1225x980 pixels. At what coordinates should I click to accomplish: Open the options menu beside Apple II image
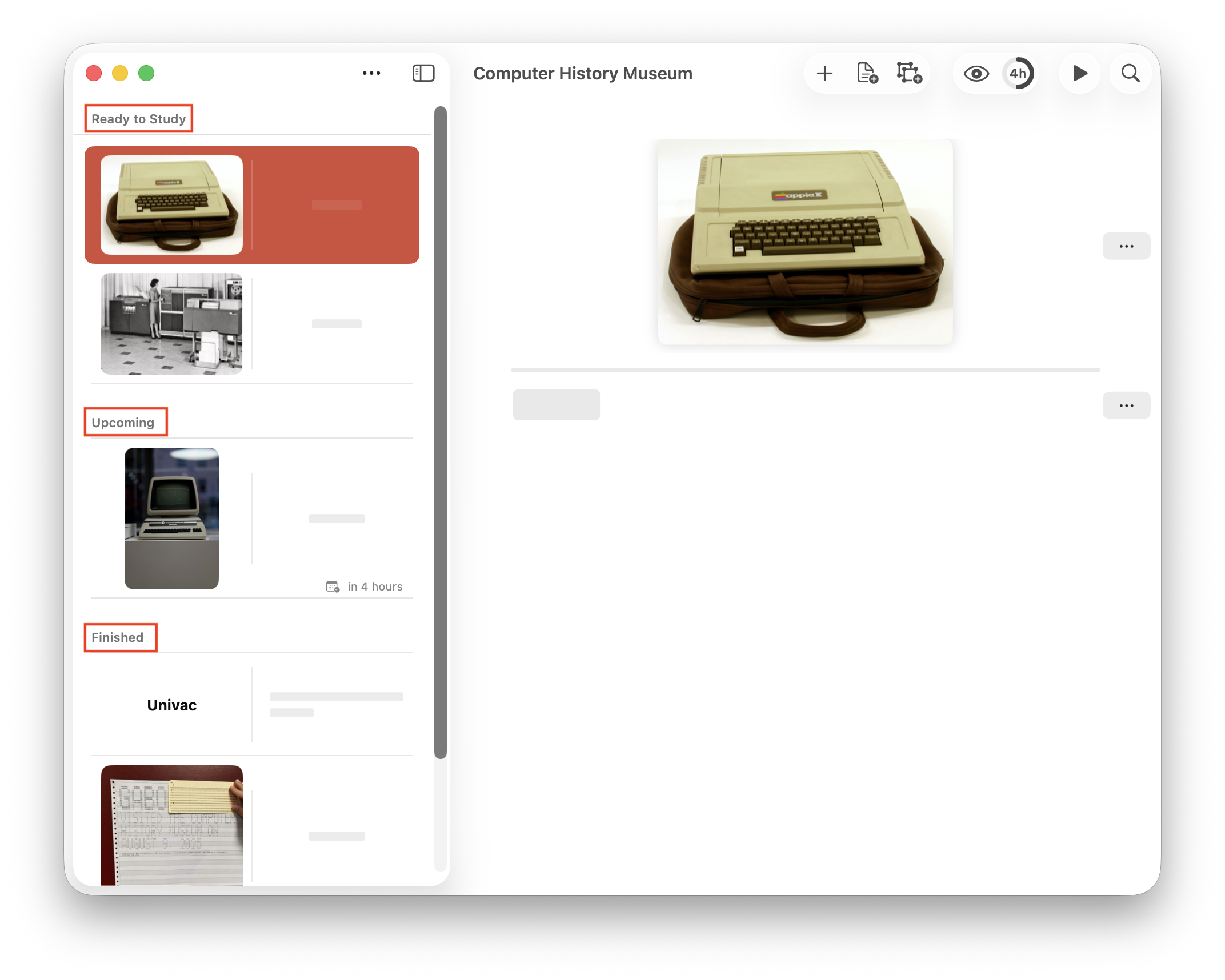[1126, 246]
